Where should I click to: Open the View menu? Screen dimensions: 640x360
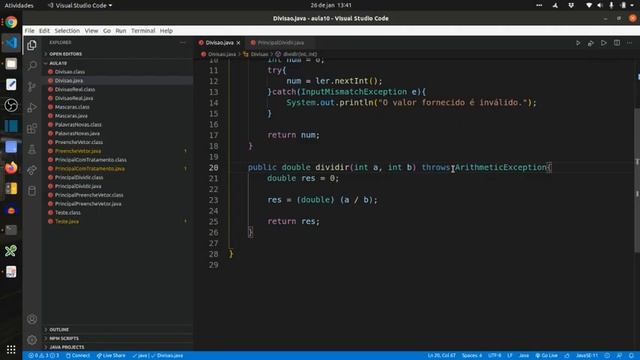coord(91,31)
